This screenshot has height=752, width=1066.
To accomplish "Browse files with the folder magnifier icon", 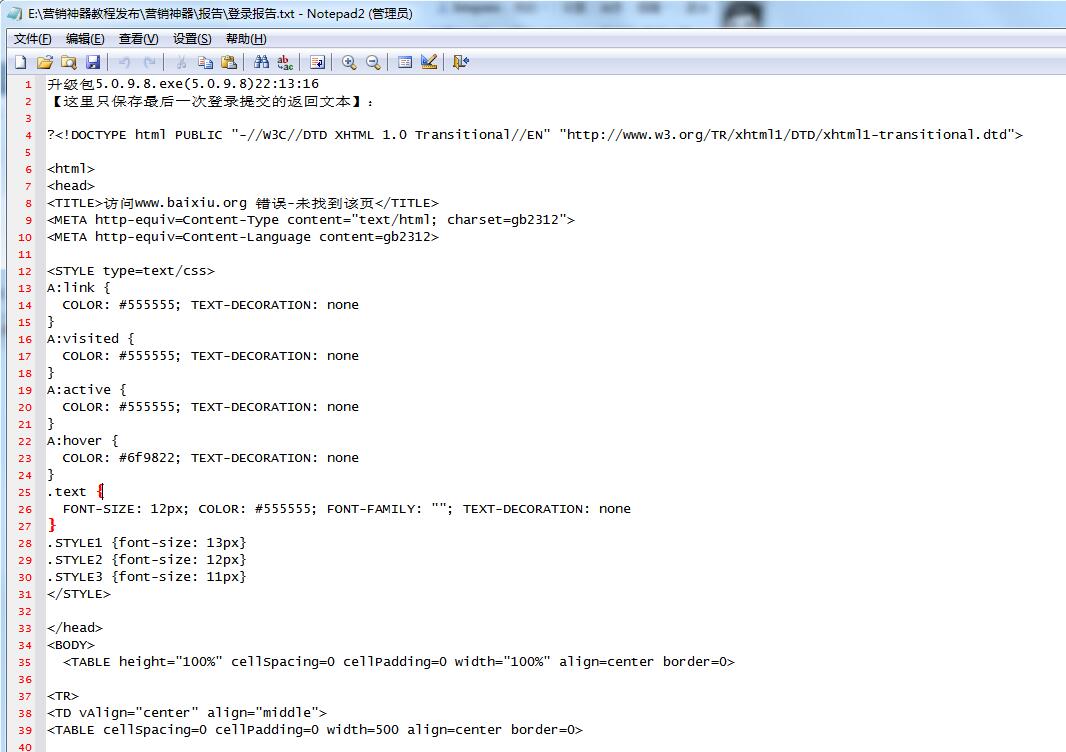I will [69, 62].
